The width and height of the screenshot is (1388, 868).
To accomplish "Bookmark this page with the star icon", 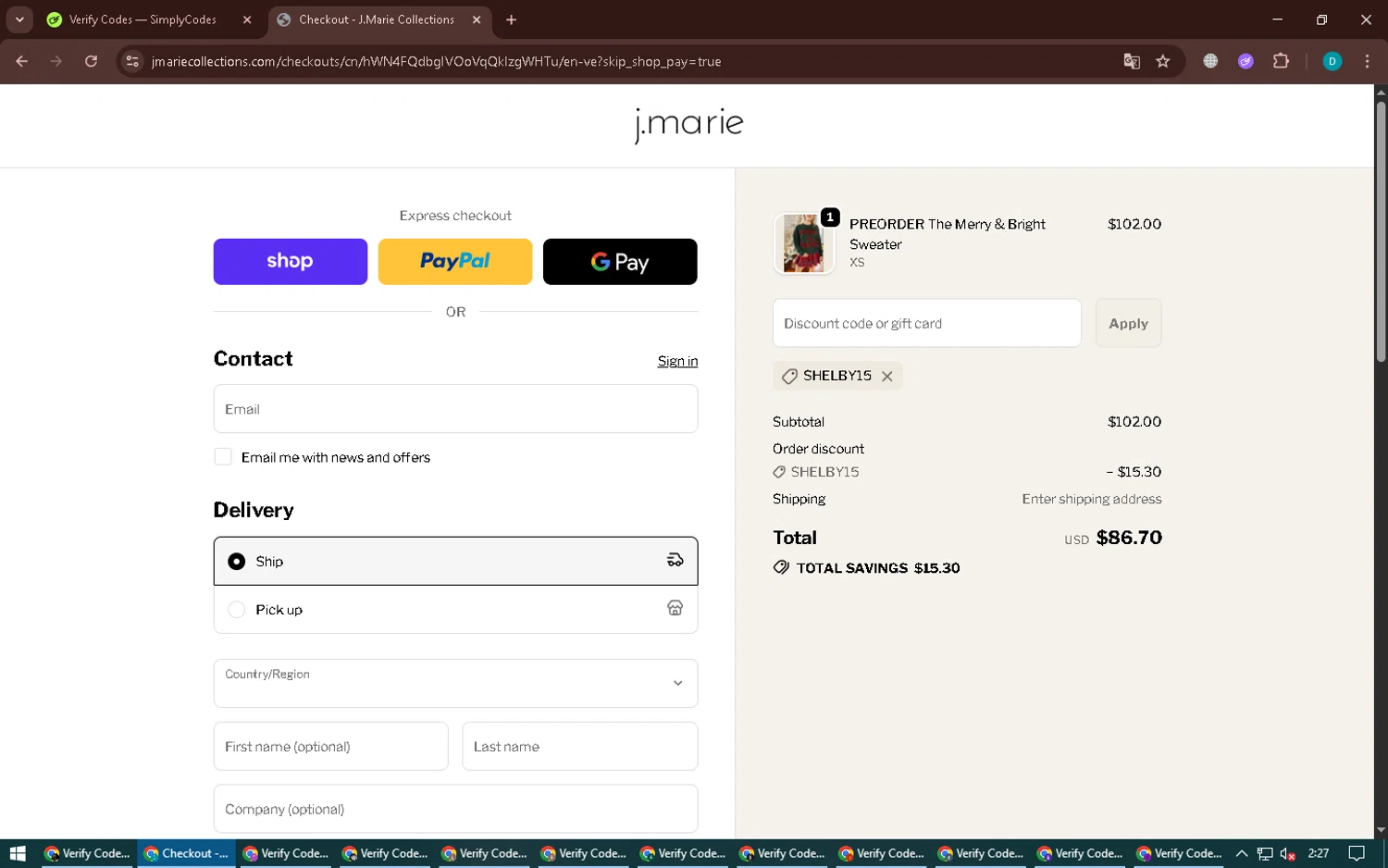I will [x=1163, y=61].
